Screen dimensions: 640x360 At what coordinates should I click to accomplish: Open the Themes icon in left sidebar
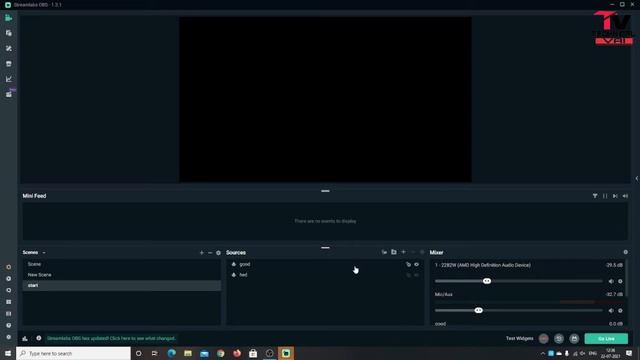tap(9, 33)
